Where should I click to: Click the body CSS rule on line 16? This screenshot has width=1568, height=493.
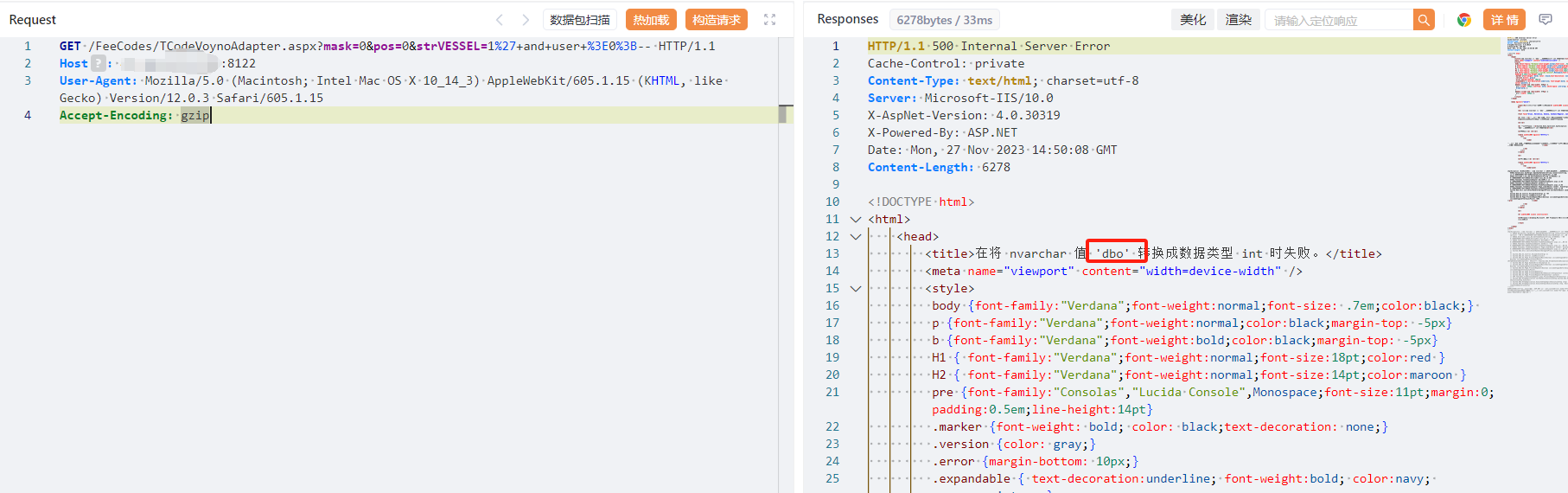(1202, 305)
